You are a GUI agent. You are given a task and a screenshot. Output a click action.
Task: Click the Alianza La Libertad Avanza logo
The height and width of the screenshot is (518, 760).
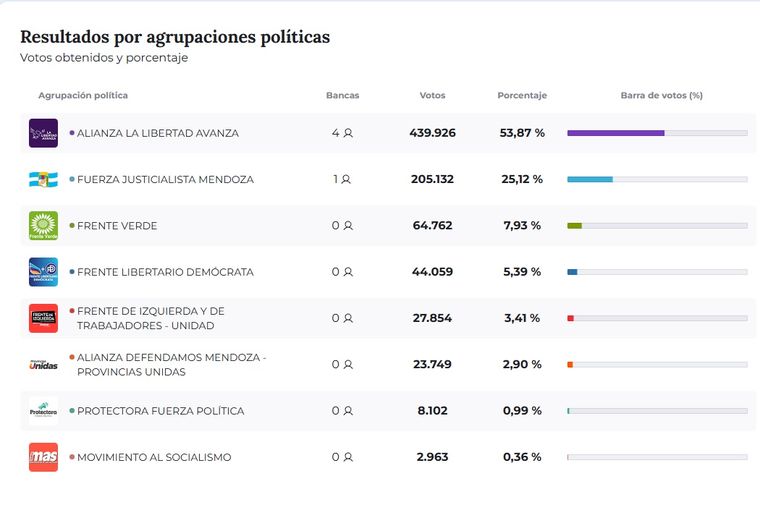pos(43,133)
